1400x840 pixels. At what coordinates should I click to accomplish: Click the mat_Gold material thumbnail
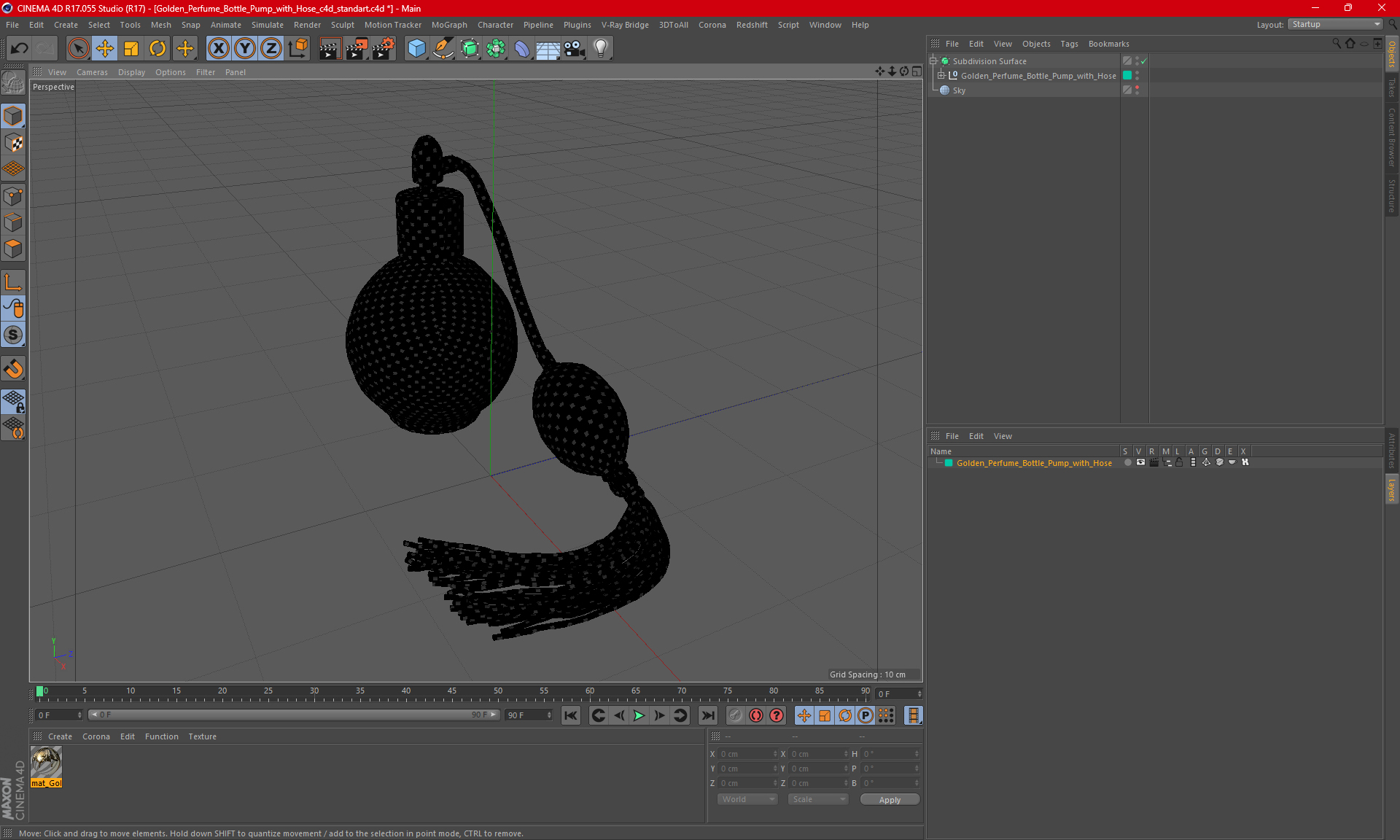click(46, 763)
